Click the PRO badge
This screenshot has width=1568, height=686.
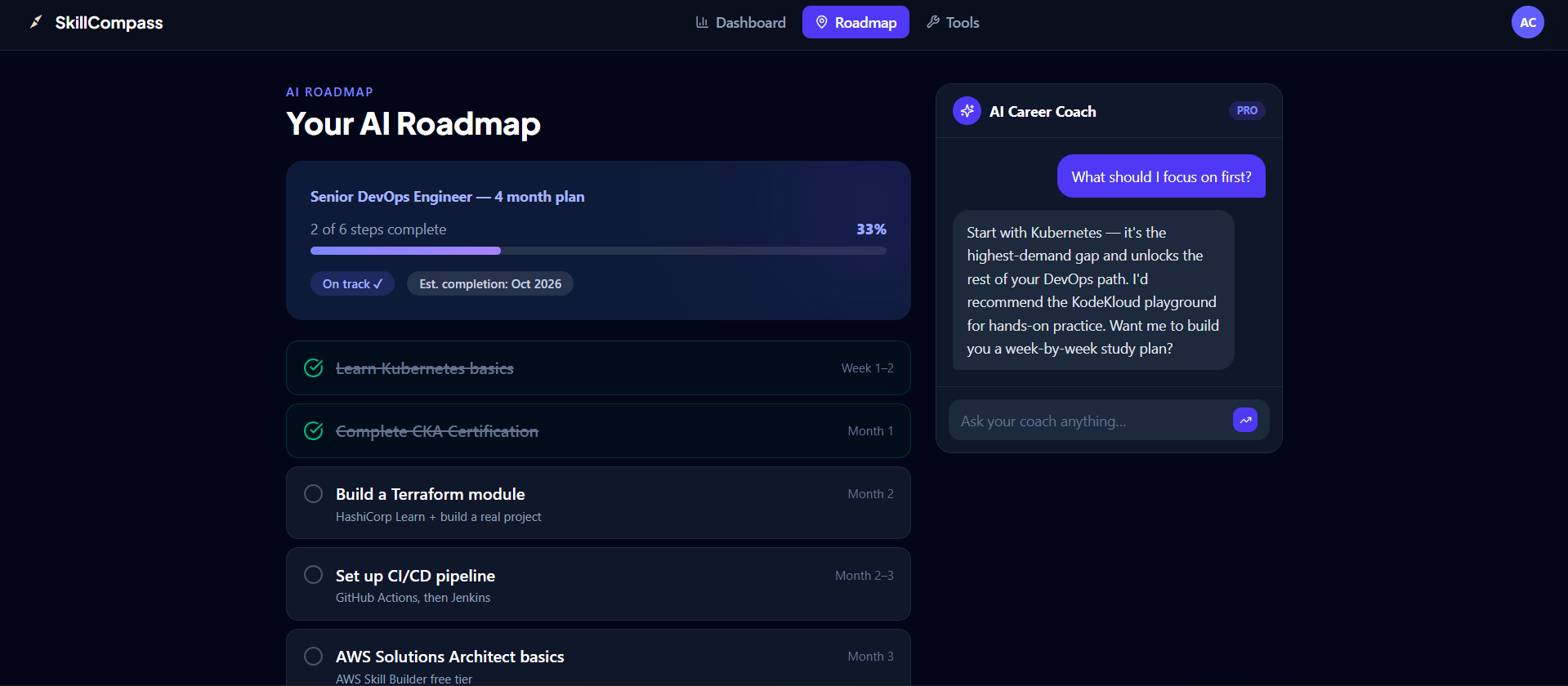(x=1247, y=110)
